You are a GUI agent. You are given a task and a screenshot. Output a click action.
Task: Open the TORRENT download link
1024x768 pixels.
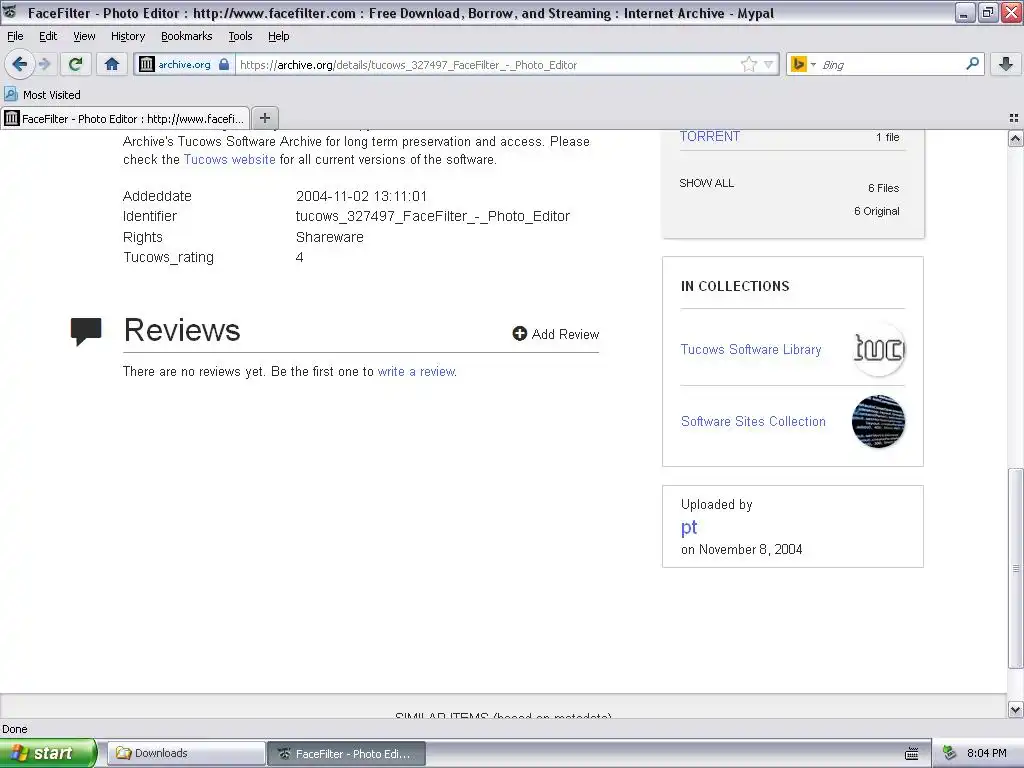(x=709, y=136)
